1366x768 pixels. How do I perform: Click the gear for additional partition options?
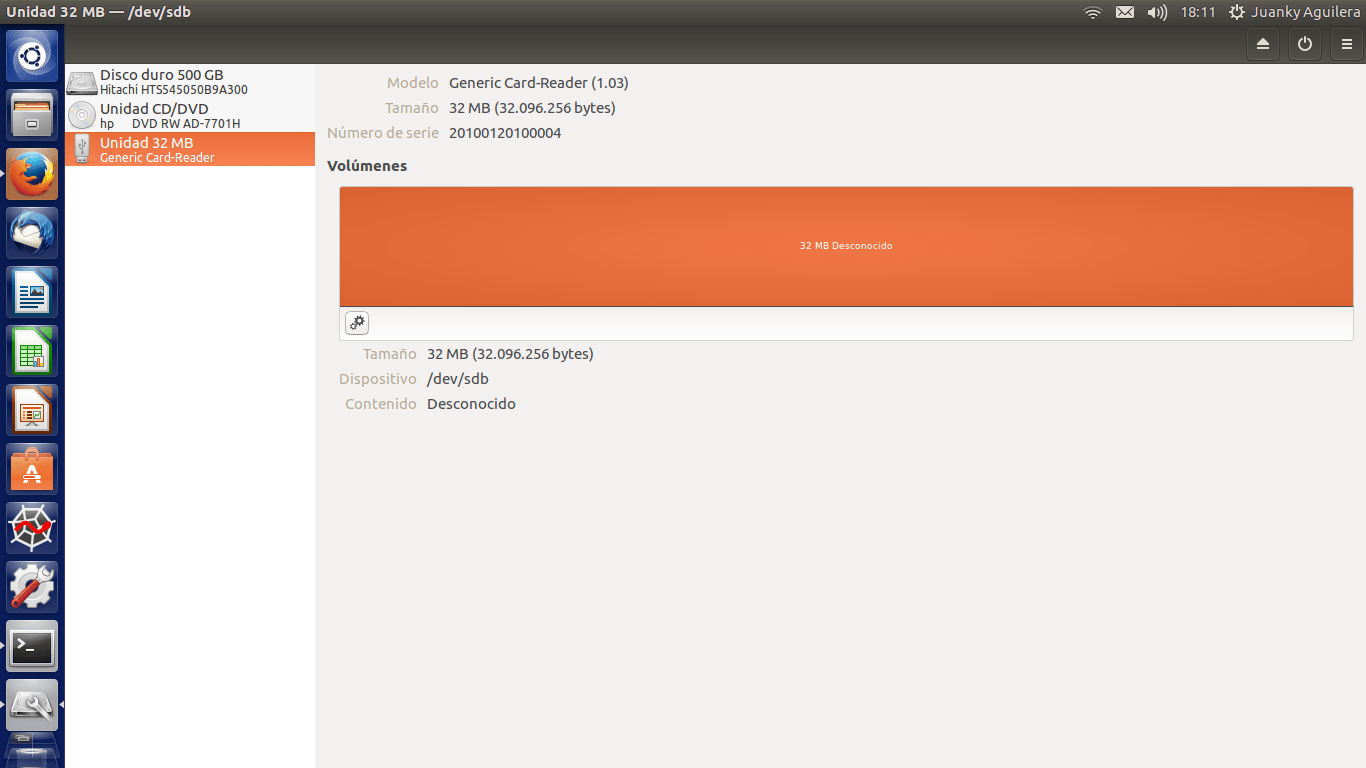tap(357, 322)
